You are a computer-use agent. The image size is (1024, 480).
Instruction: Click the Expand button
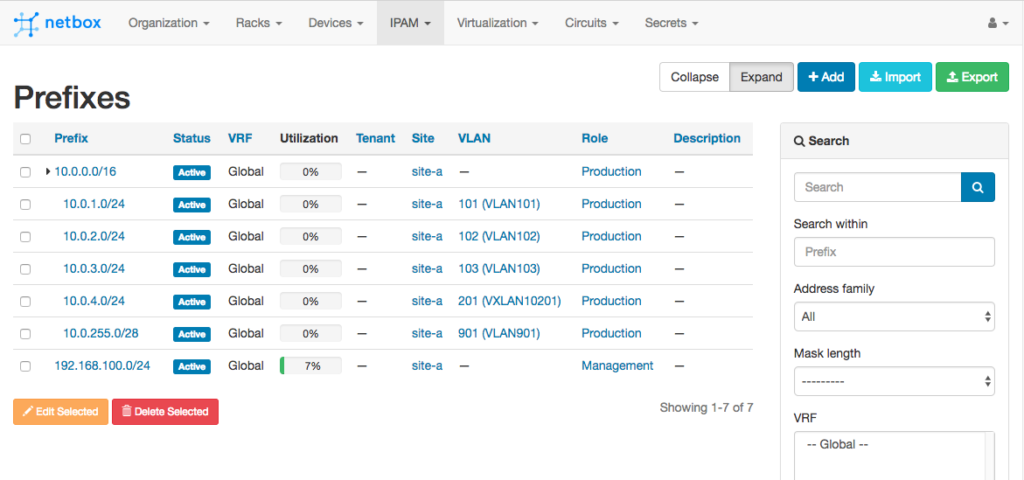pyautogui.click(x=761, y=77)
